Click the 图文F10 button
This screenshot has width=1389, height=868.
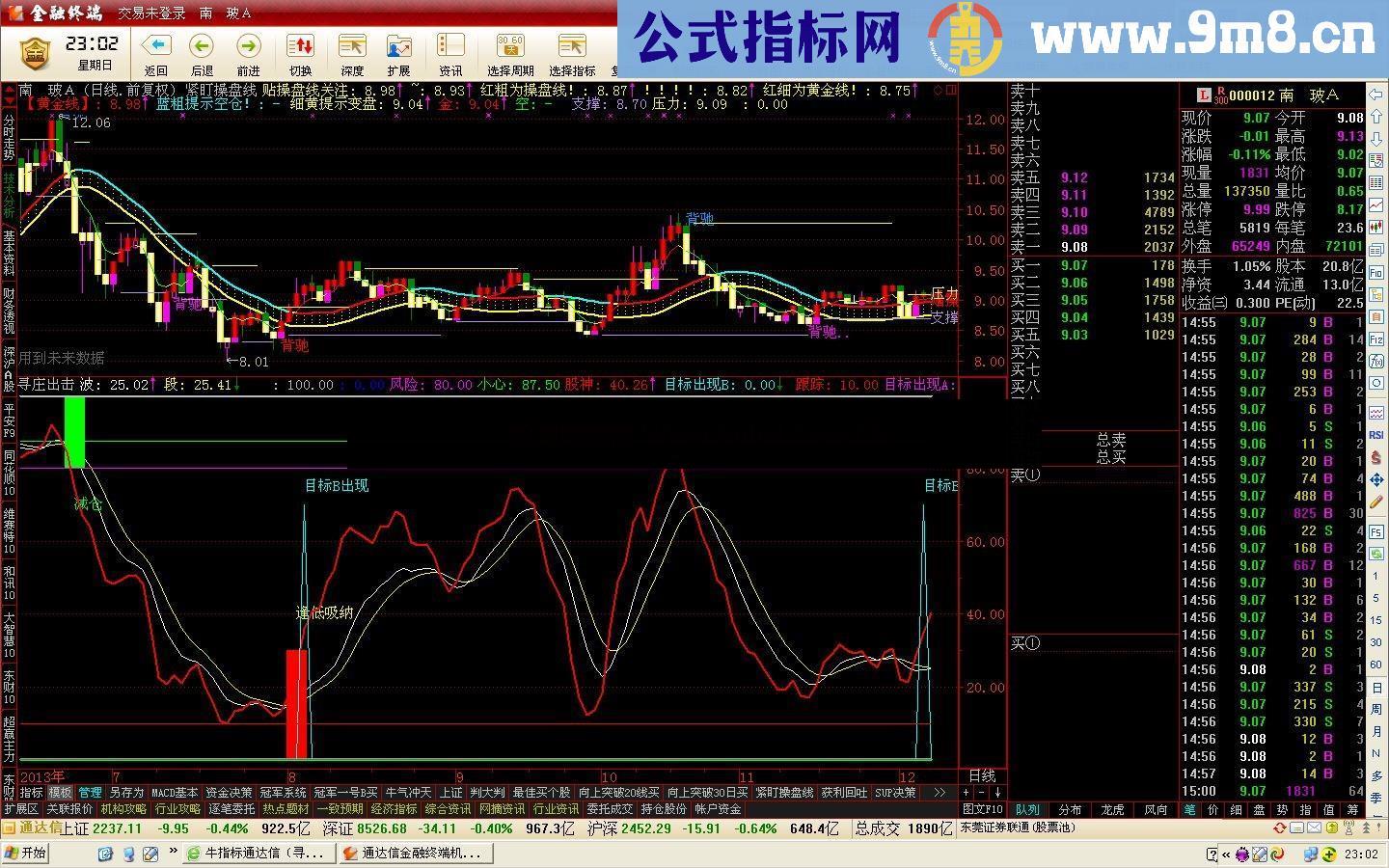[x=980, y=809]
